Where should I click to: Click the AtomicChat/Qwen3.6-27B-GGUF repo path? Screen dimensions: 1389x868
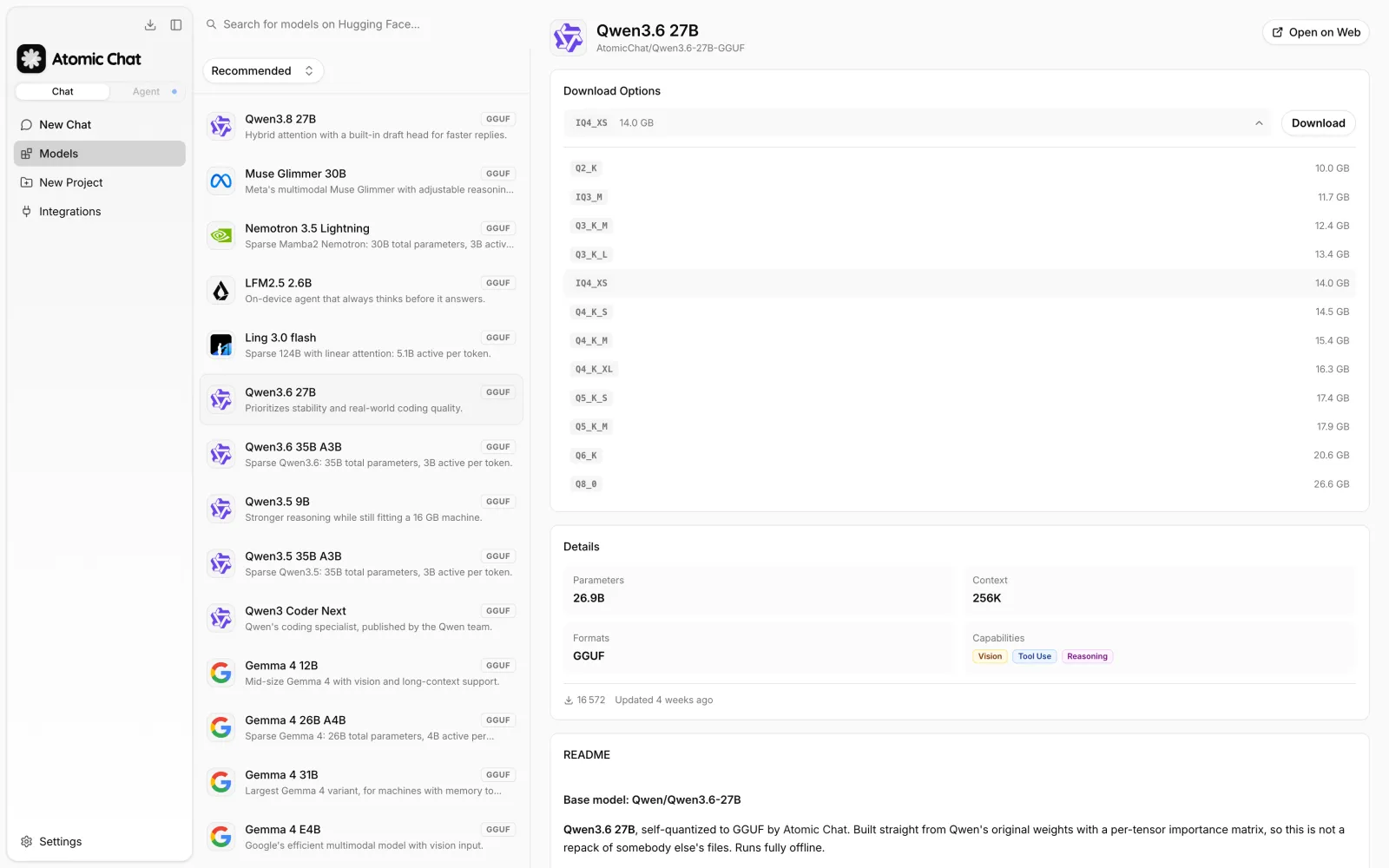click(670, 49)
